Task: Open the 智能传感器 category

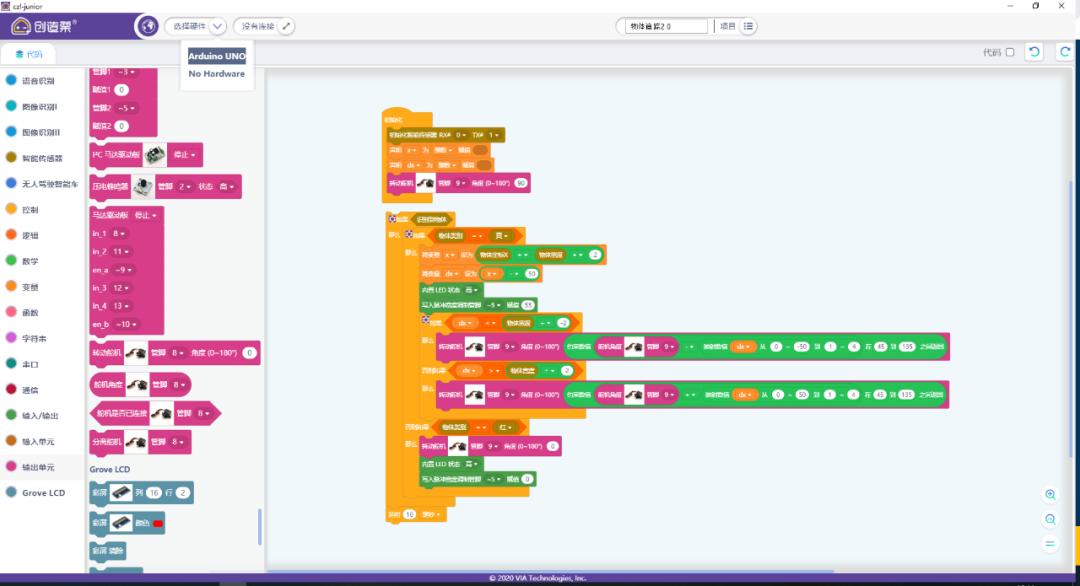Action: pyautogui.click(x=42, y=158)
